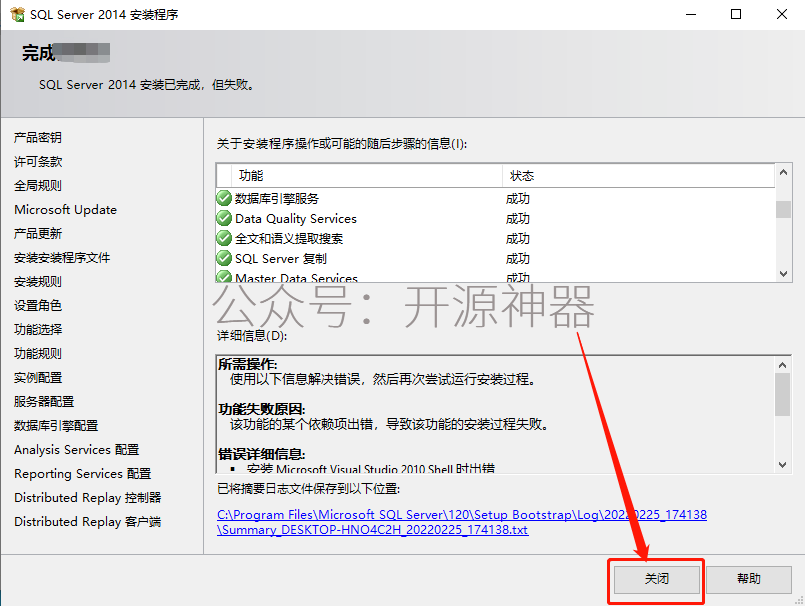Screen dimensions: 805x606
Task: Select 安装规则 step in sidebar
Action: point(38,281)
